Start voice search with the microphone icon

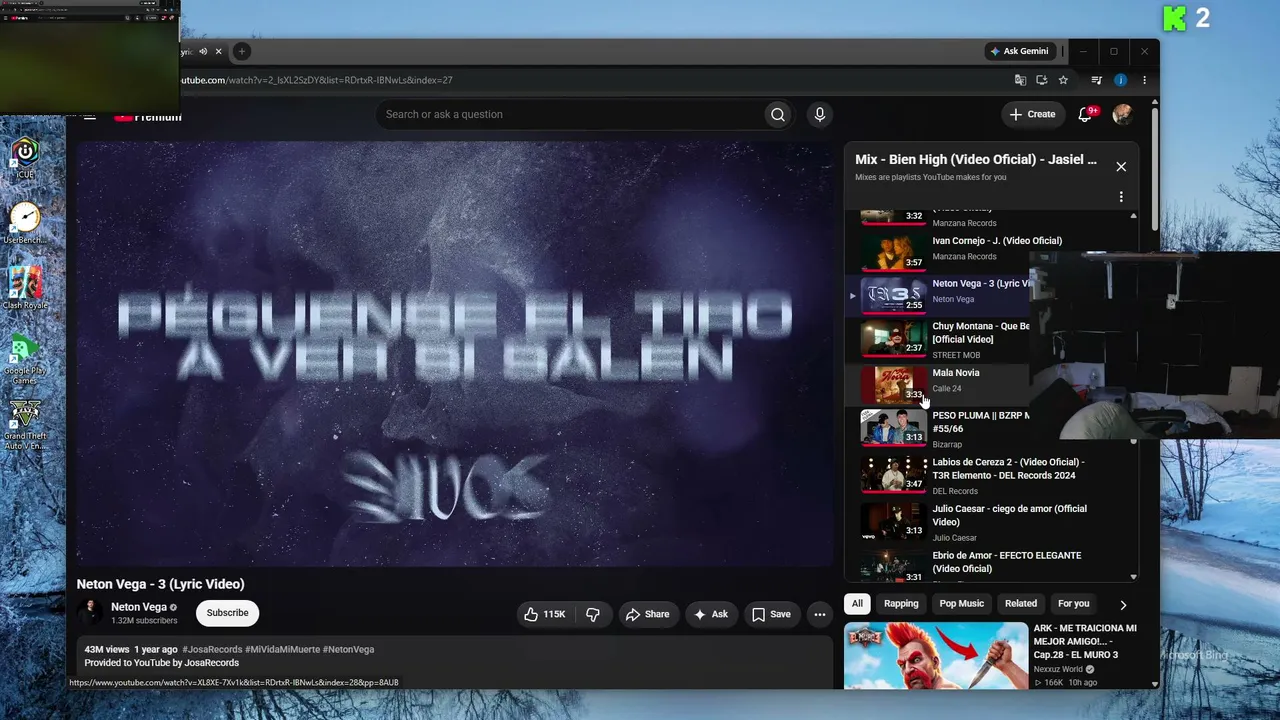tap(820, 115)
